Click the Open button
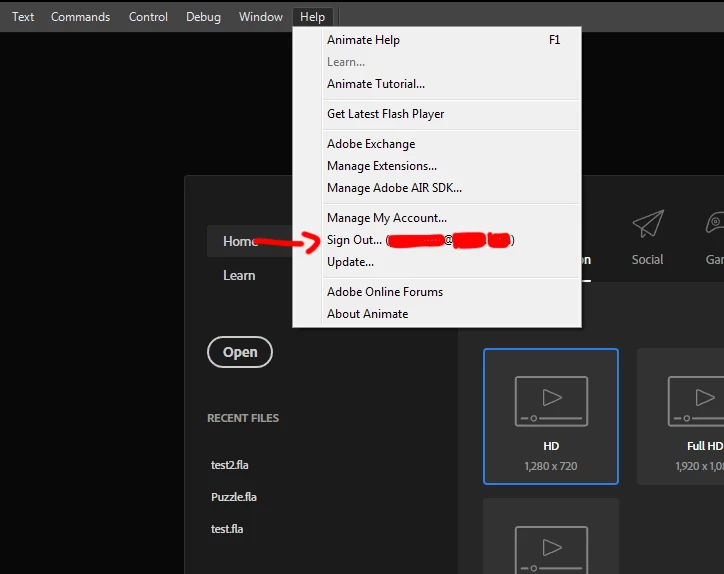The height and width of the screenshot is (574, 724). point(240,352)
